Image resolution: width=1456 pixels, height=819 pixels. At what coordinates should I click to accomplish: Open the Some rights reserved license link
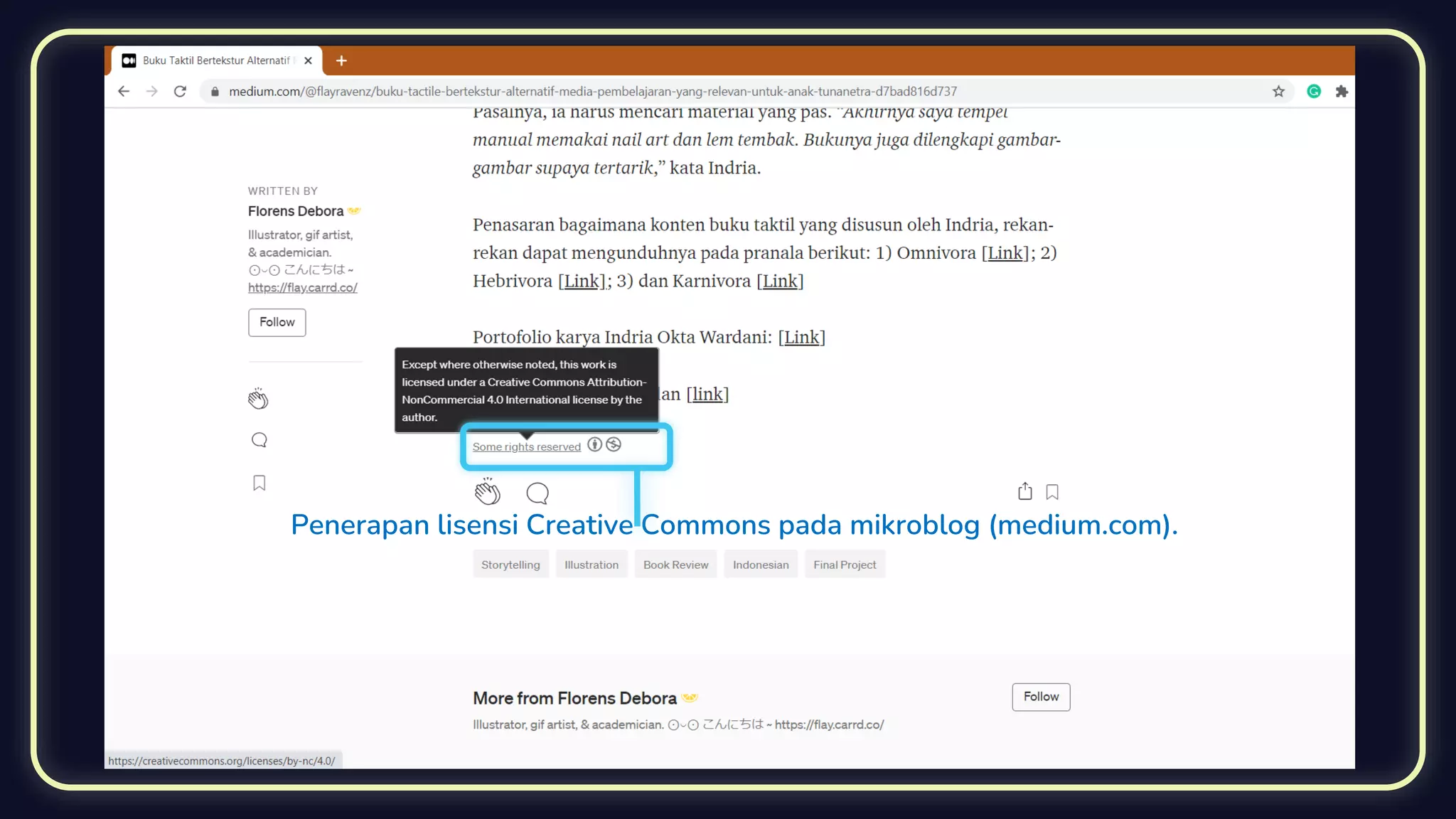[x=526, y=446]
